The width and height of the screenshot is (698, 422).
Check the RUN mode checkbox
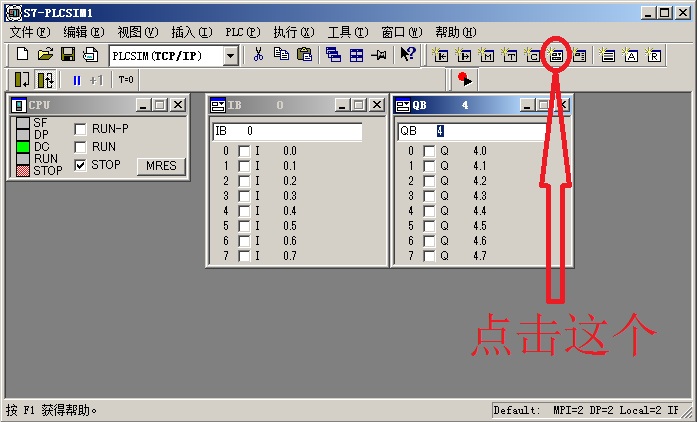(x=81, y=147)
